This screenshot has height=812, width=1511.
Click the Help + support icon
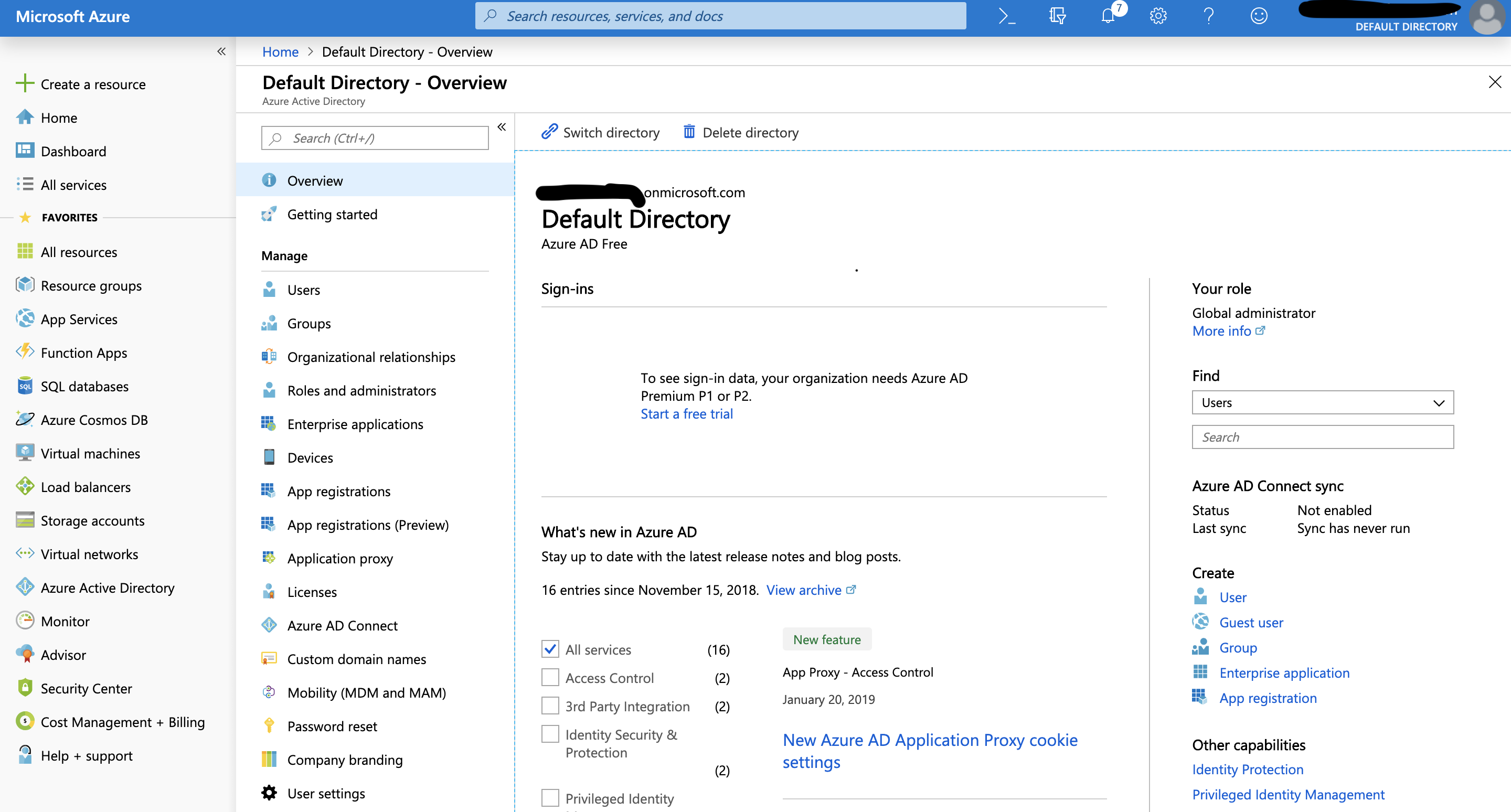pyautogui.click(x=25, y=754)
